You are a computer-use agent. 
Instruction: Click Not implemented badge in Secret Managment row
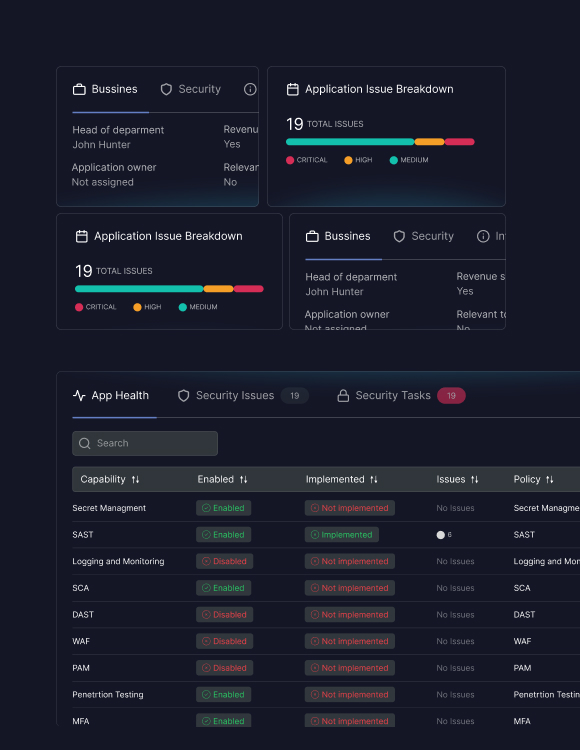pos(350,508)
